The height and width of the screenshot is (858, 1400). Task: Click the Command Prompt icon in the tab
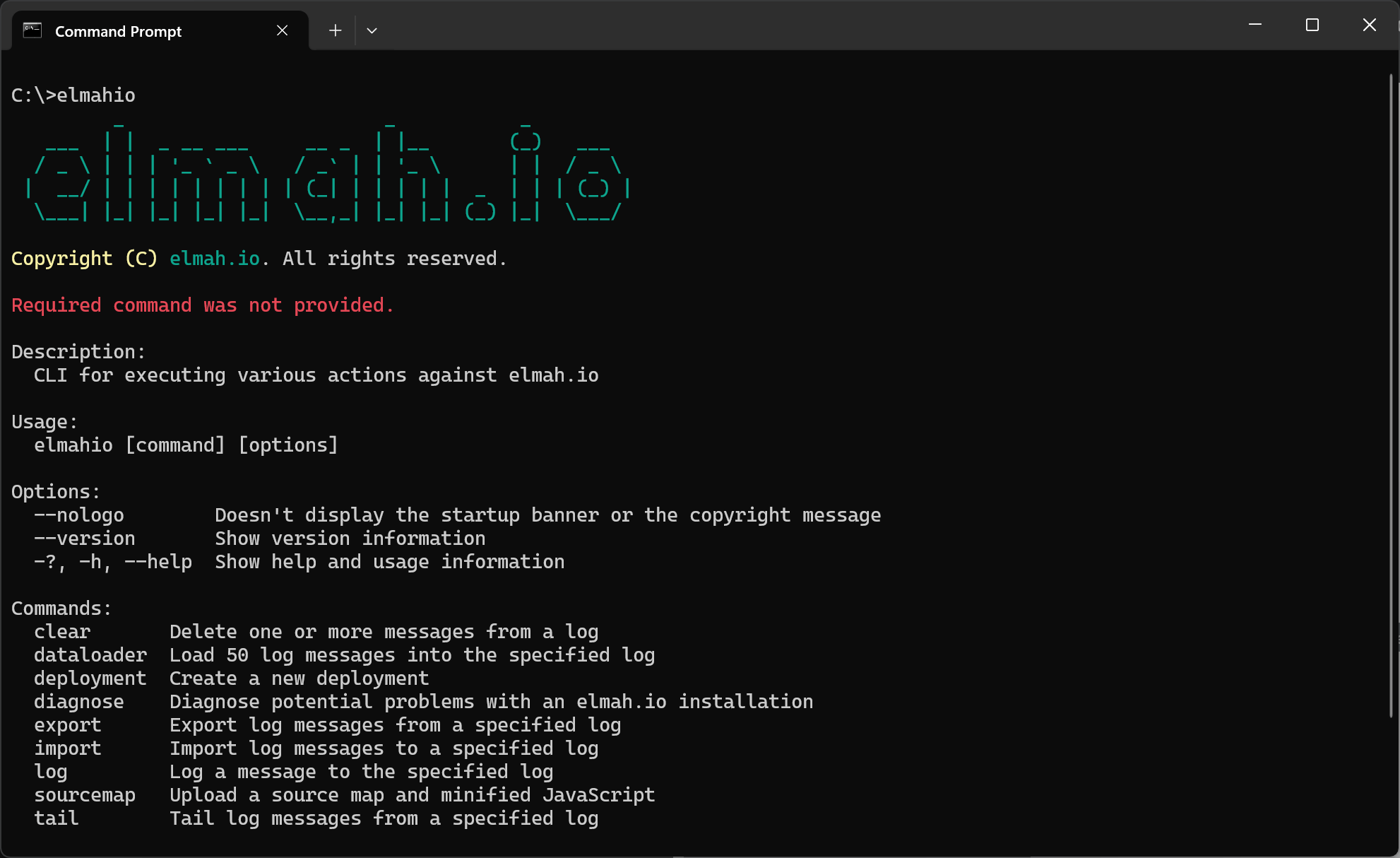tap(32, 30)
